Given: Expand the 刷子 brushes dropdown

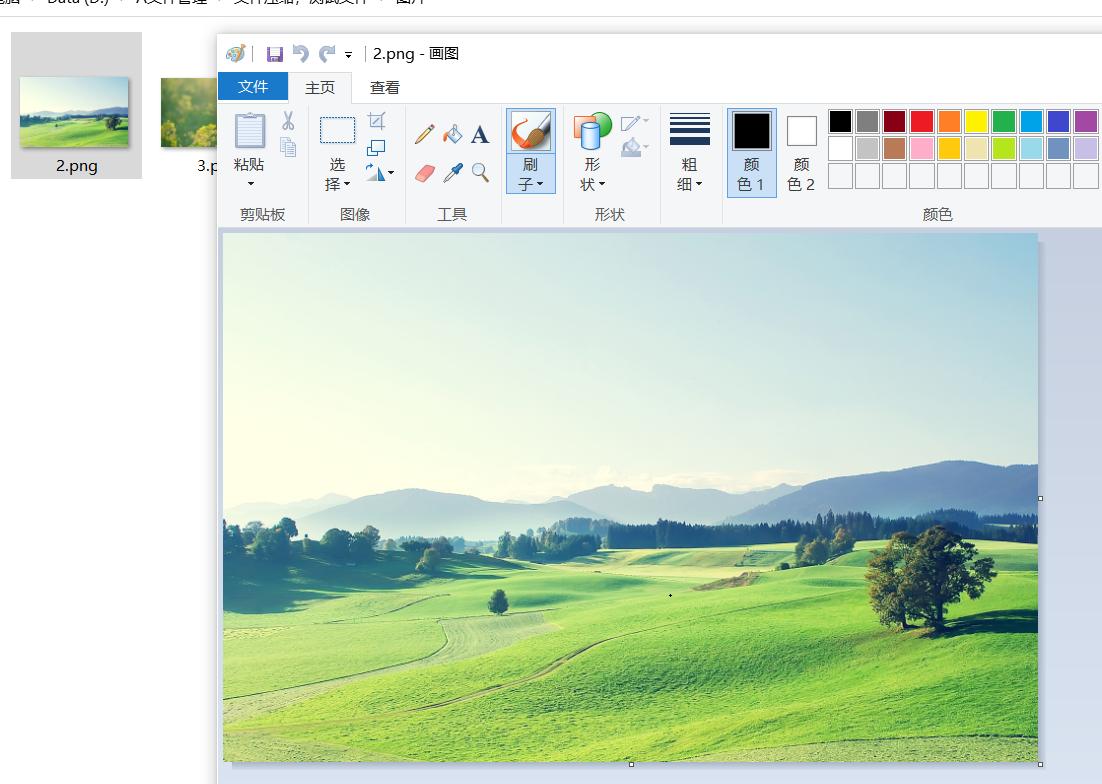Looking at the screenshot, I should point(530,176).
